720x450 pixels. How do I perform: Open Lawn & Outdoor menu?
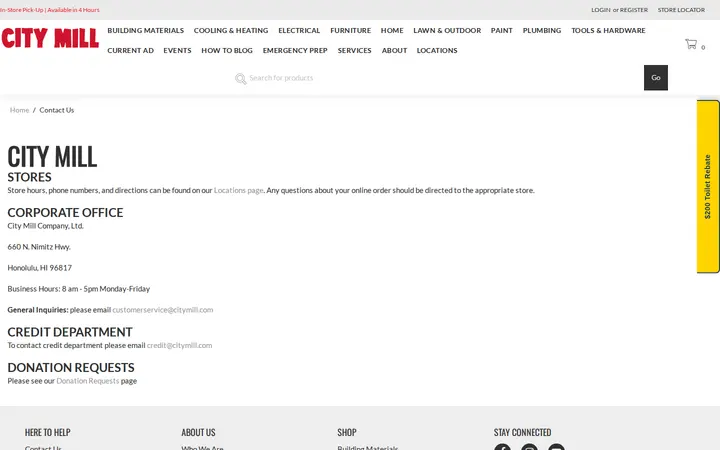click(x=447, y=30)
